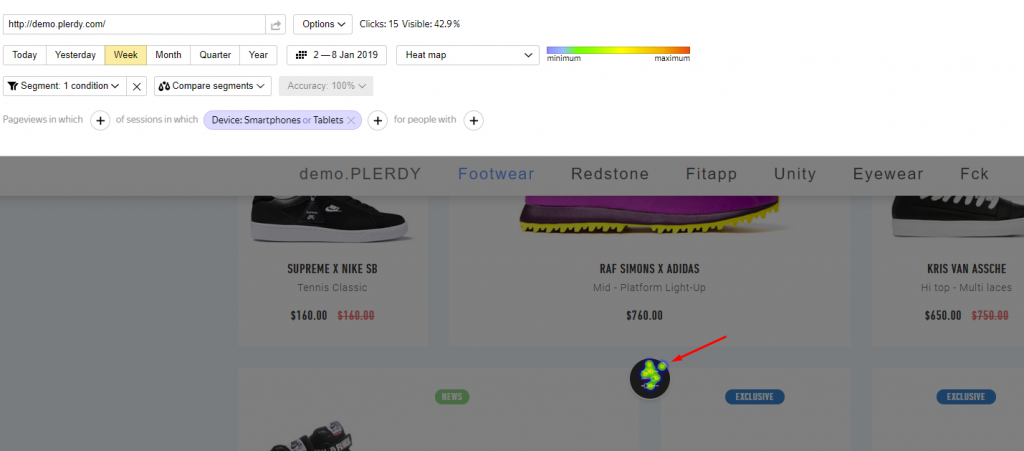Click the $650.00 price

[x=943, y=316]
